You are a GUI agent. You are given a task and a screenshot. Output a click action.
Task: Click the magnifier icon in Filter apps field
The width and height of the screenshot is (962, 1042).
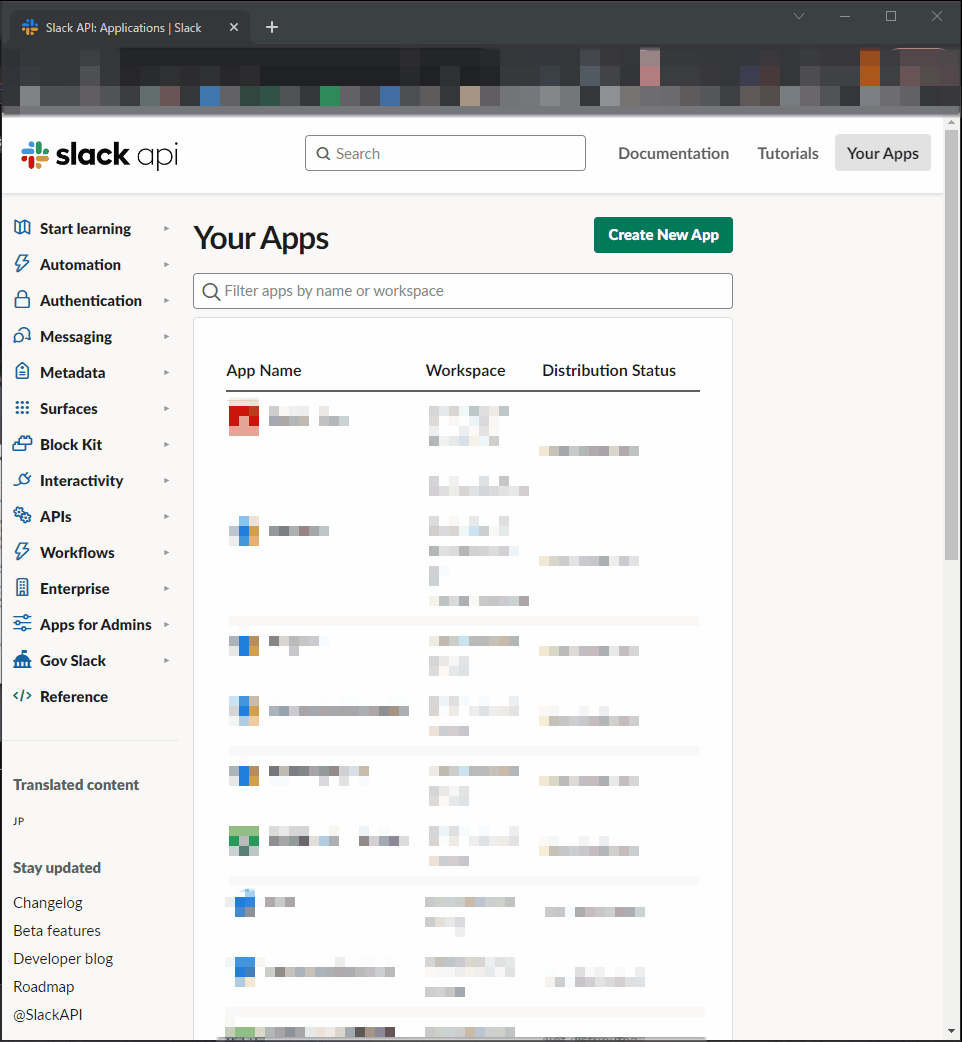pyautogui.click(x=211, y=291)
